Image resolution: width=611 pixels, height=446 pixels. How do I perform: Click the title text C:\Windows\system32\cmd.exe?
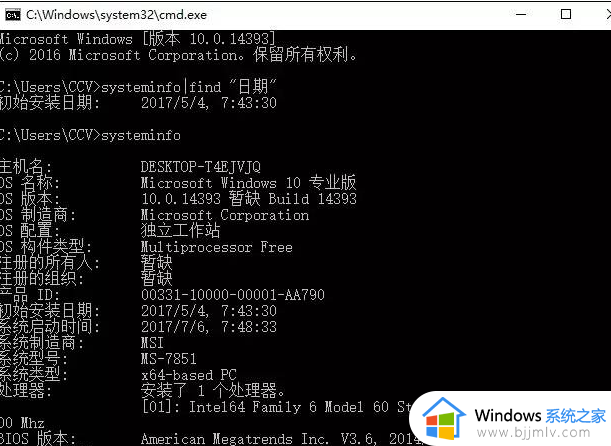[x=117, y=15]
